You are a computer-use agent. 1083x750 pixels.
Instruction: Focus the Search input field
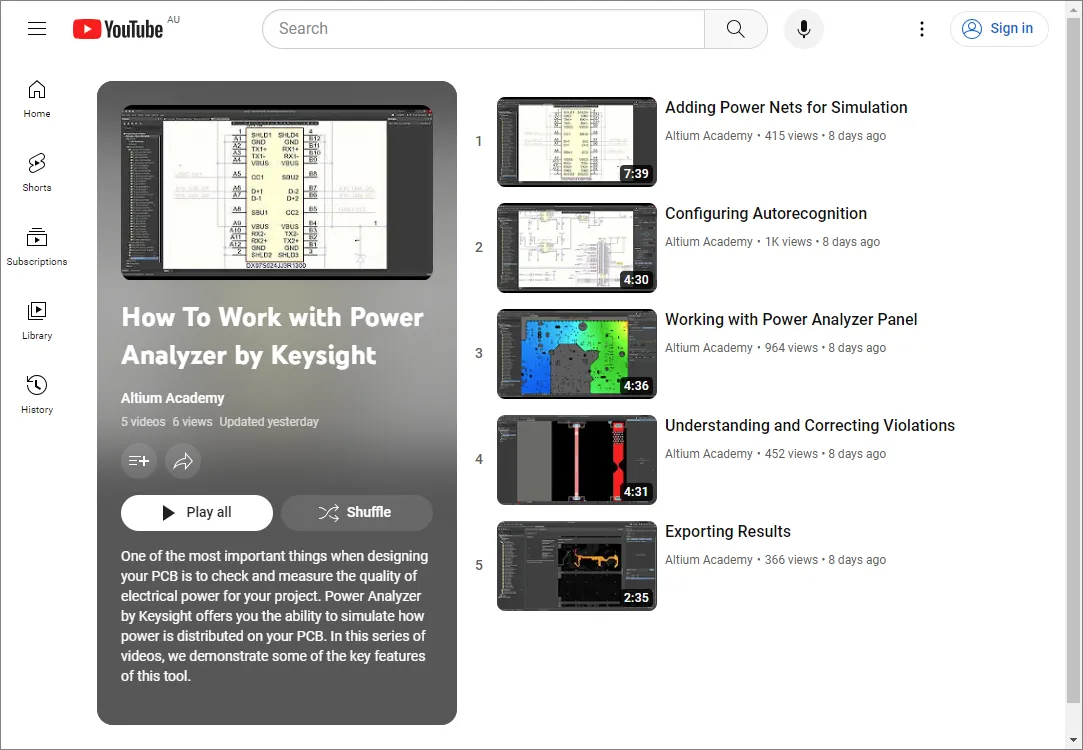[483, 29]
